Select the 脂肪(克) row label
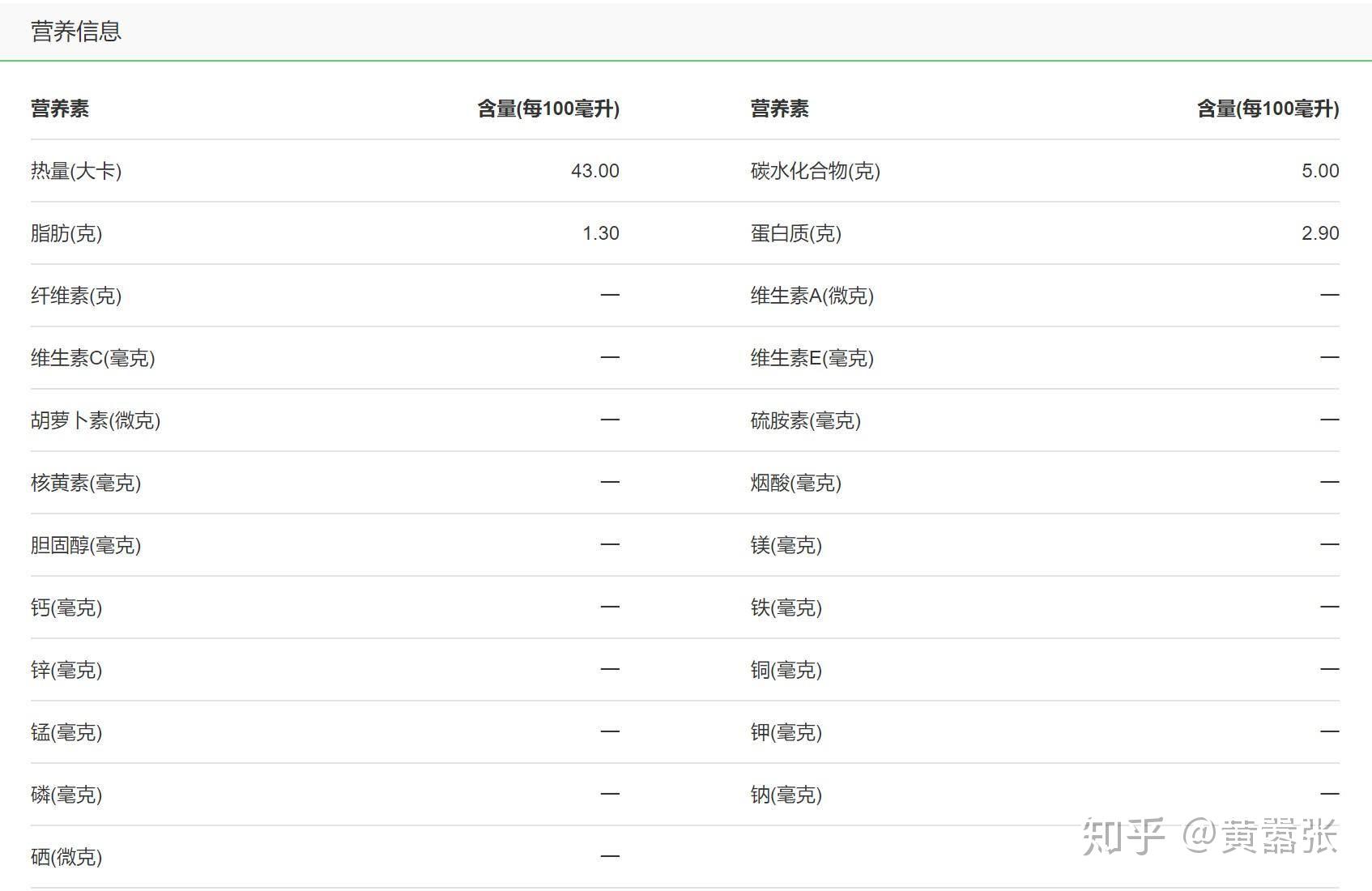Screen dimensions: 1372x891 click(66, 233)
